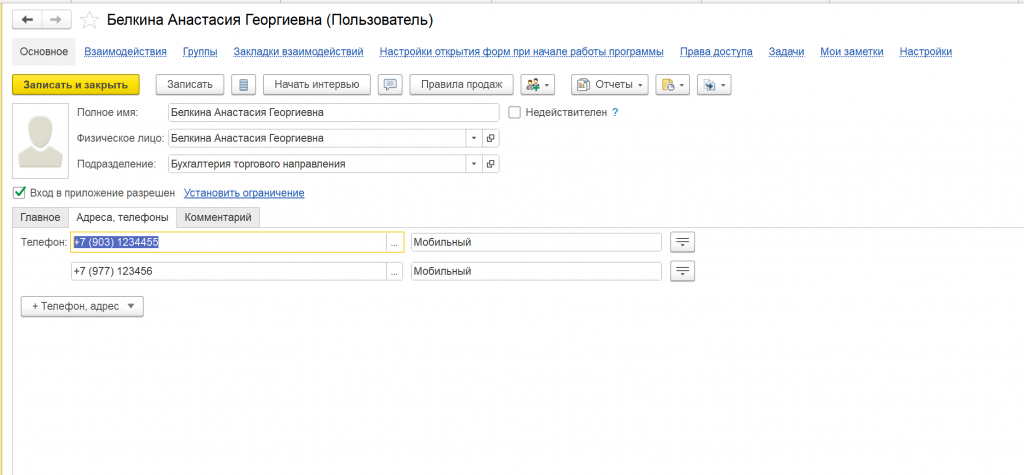
Task: Open the Права доступа section
Action: [x=716, y=51]
